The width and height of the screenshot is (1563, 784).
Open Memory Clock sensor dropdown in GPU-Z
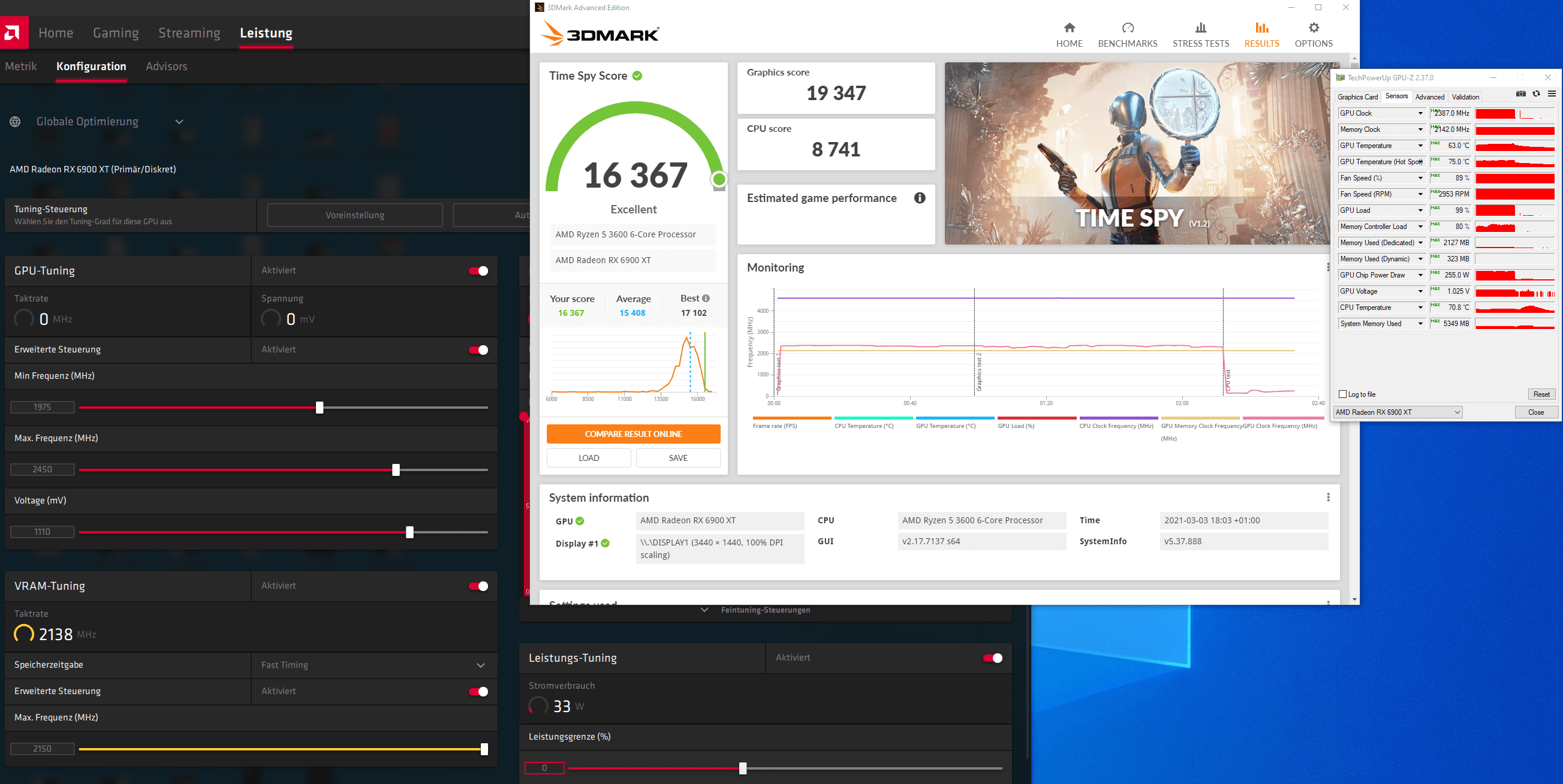[x=1420, y=129]
